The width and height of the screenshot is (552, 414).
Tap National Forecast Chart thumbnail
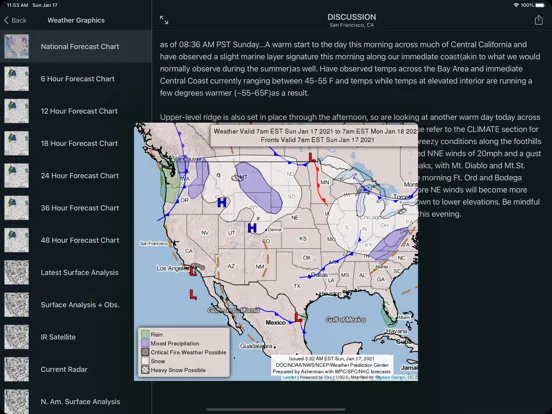click(x=17, y=46)
